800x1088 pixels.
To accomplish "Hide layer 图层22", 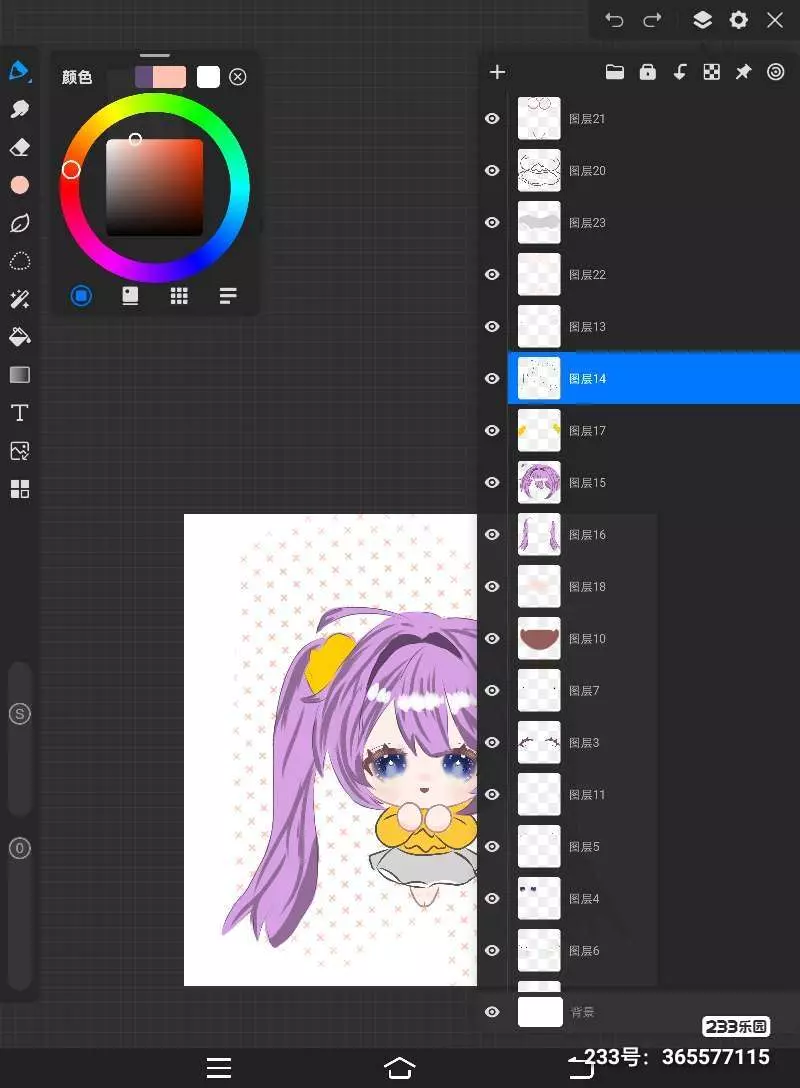I will click(x=492, y=275).
